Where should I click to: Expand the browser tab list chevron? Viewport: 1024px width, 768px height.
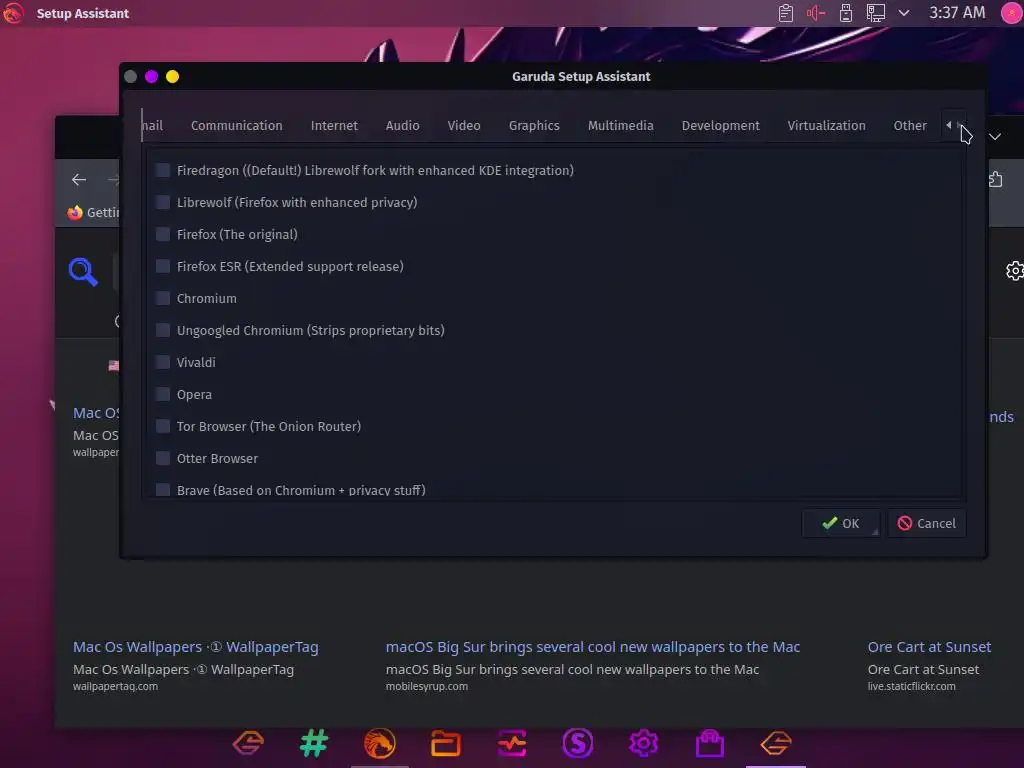[995, 136]
